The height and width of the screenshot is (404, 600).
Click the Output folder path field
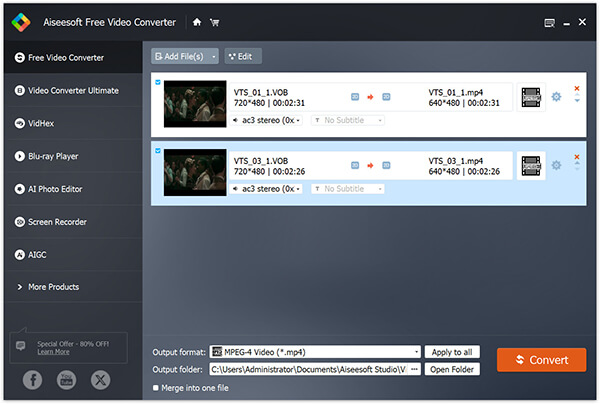point(308,369)
